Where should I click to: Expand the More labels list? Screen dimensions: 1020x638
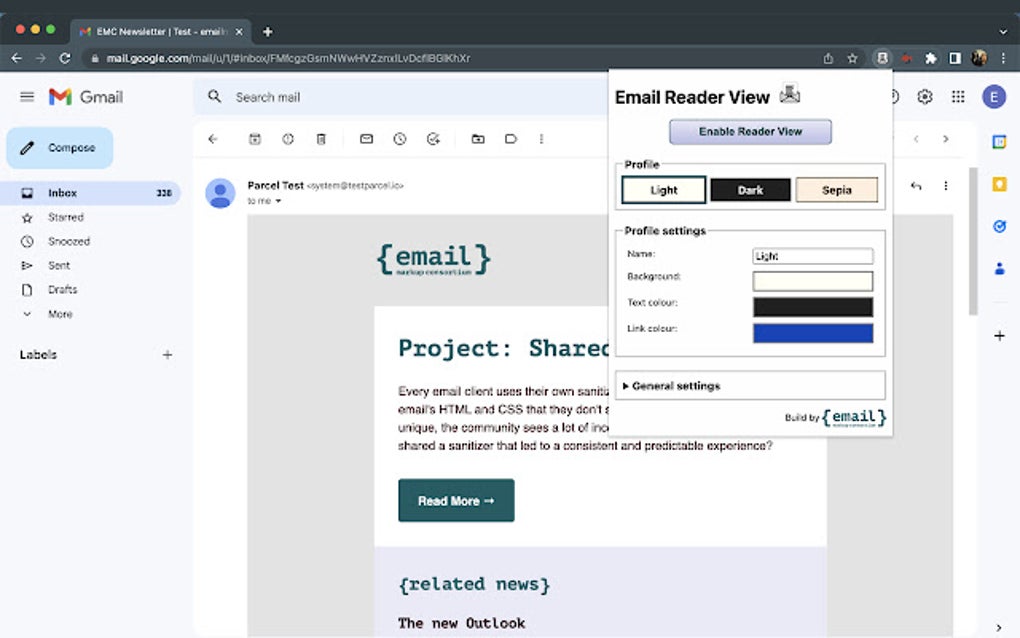58,314
